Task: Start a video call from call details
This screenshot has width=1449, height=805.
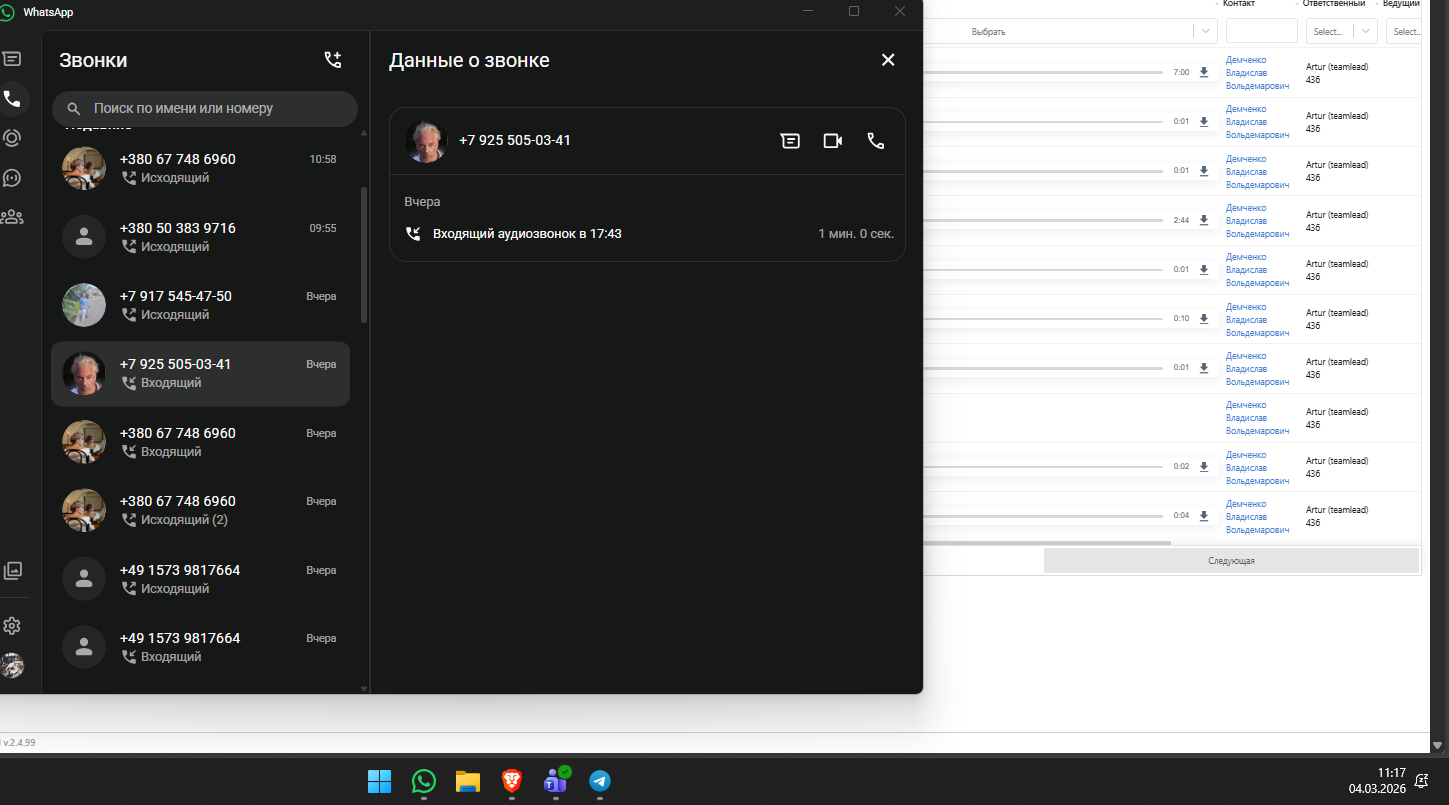Action: click(833, 141)
